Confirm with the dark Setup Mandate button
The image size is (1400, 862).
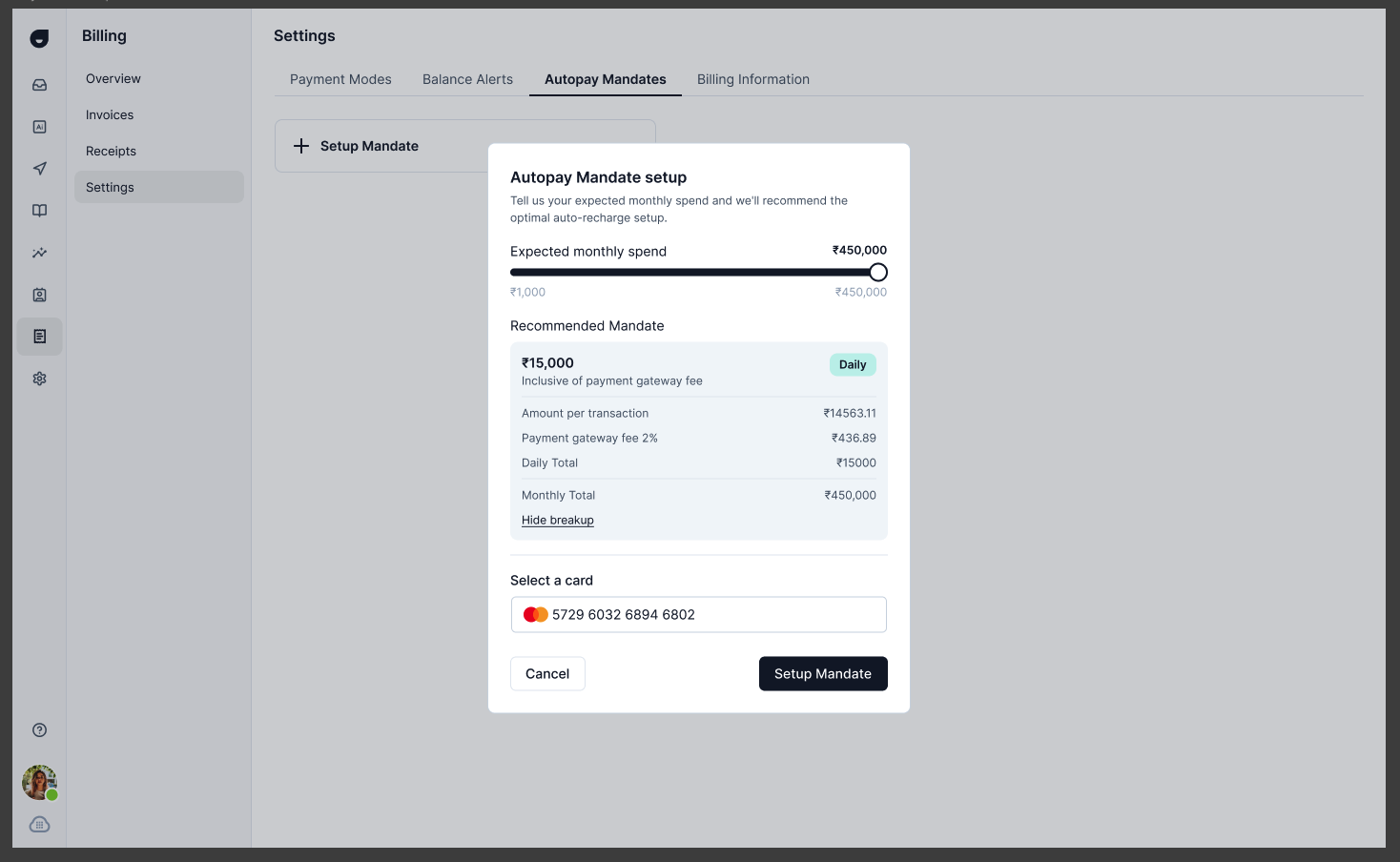823,673
